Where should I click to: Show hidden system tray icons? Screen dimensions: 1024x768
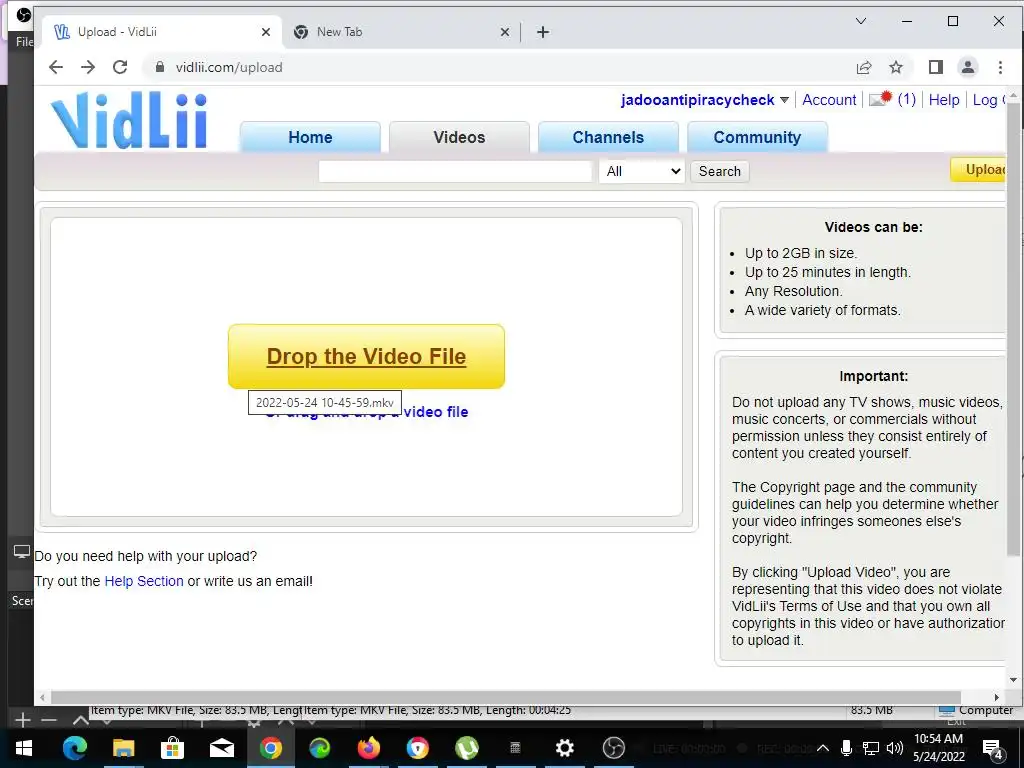point(823,748)
